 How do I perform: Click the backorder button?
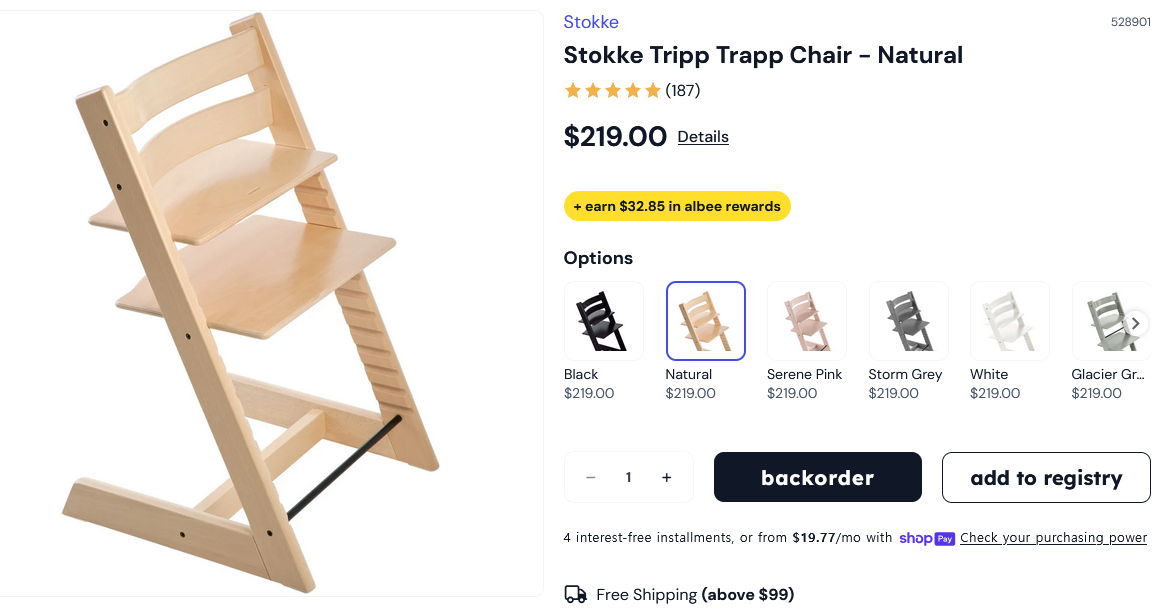click(818, 477)
